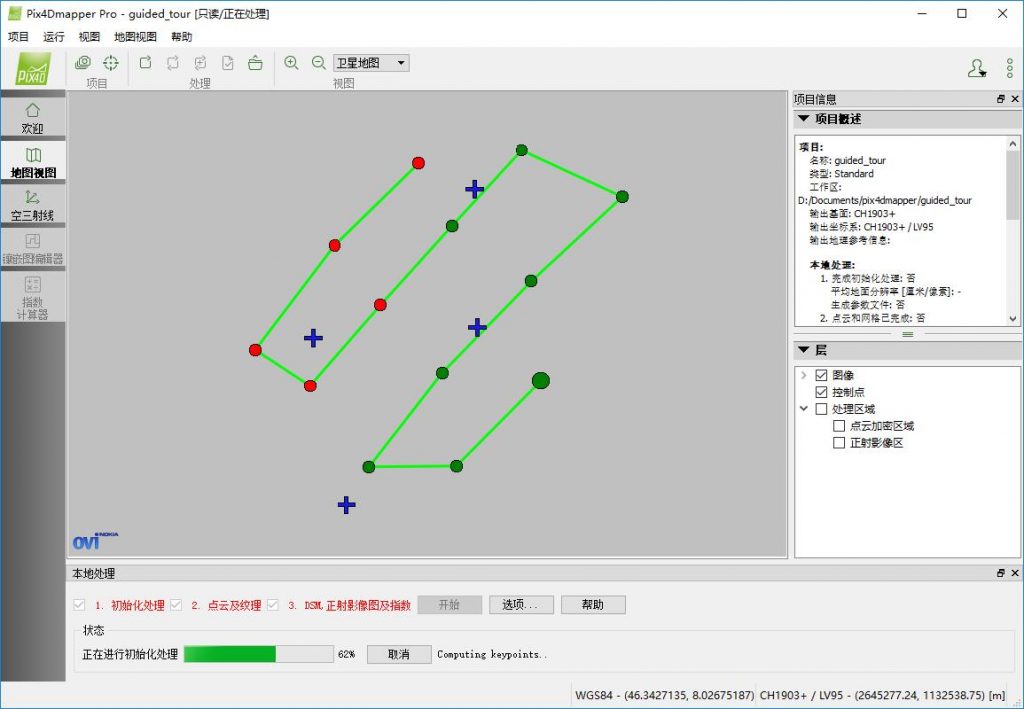This screenshot has height=709, width=1024.
Task: Click the blue GCP cross near bottom of map
Action: pyautogui.click(x=347, y=505)
